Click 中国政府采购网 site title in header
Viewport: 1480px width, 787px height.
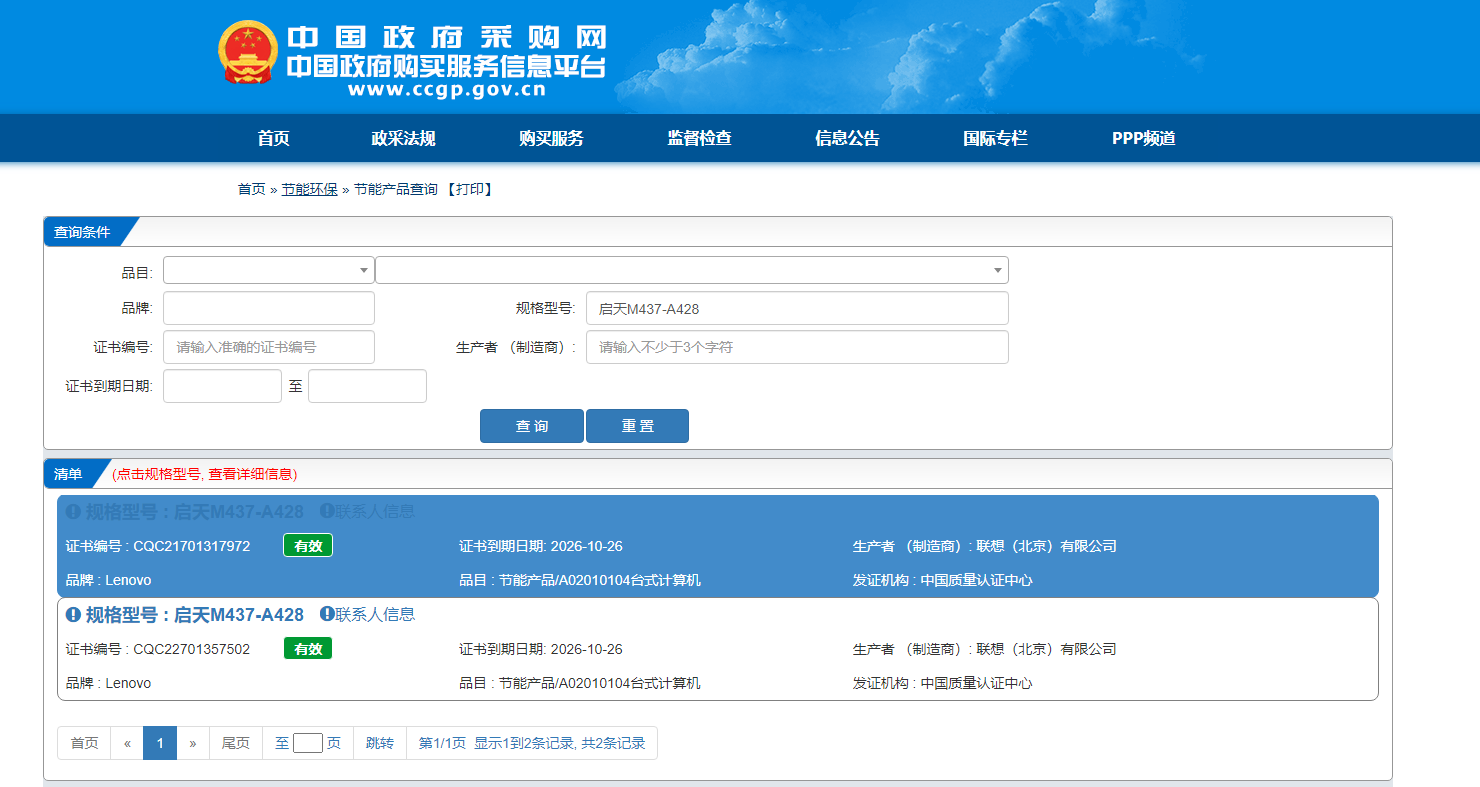pyautogui.click(x=447, y=38)
